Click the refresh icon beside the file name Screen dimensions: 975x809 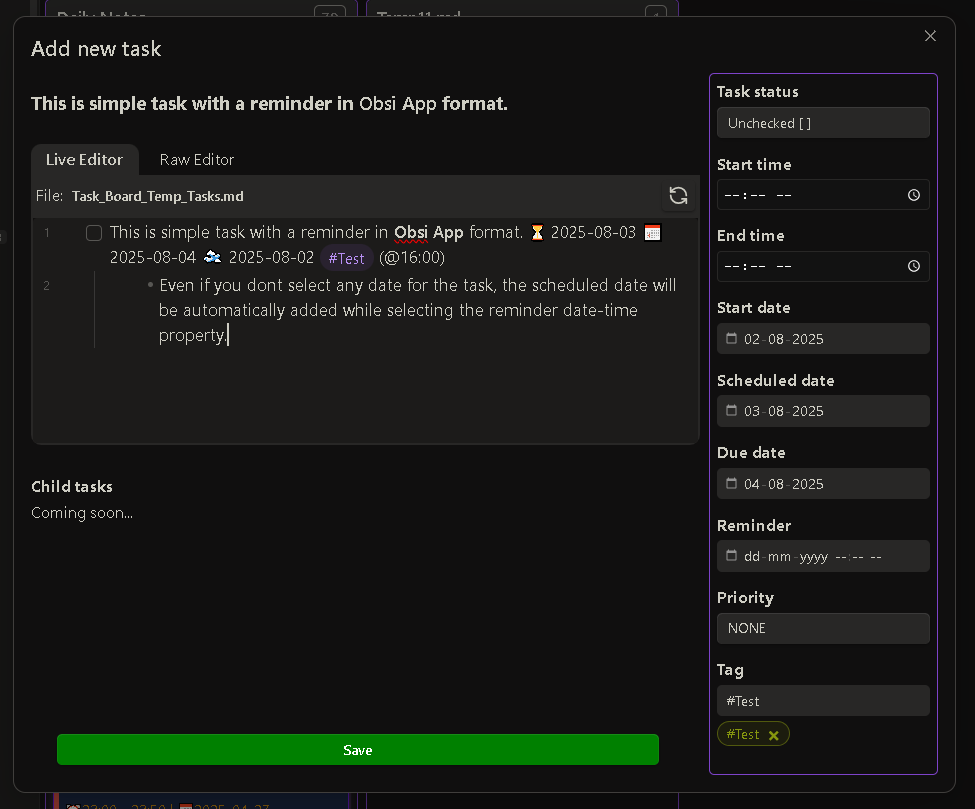[x=678, y=196]
